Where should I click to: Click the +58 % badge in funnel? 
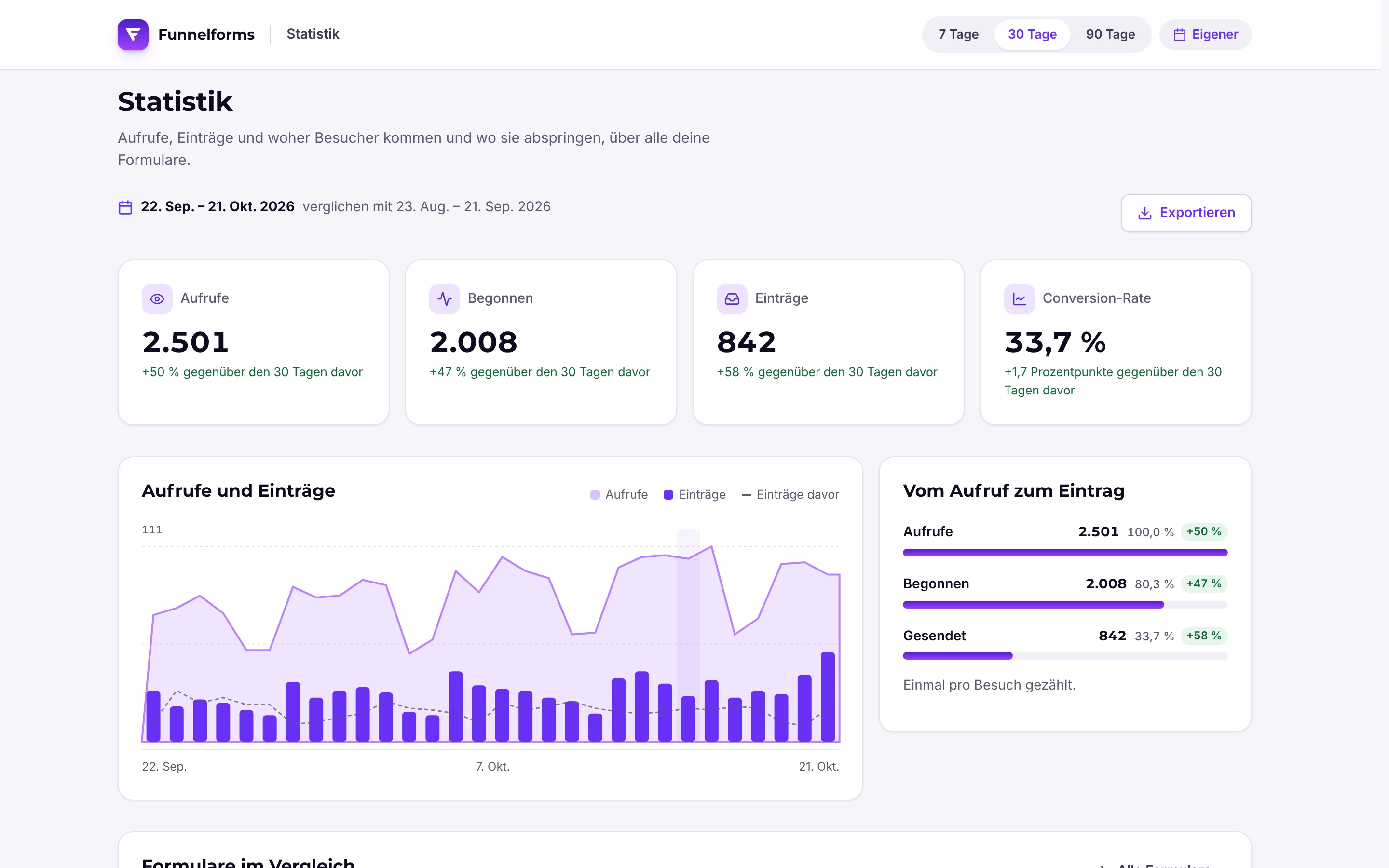click(1204, 636)
